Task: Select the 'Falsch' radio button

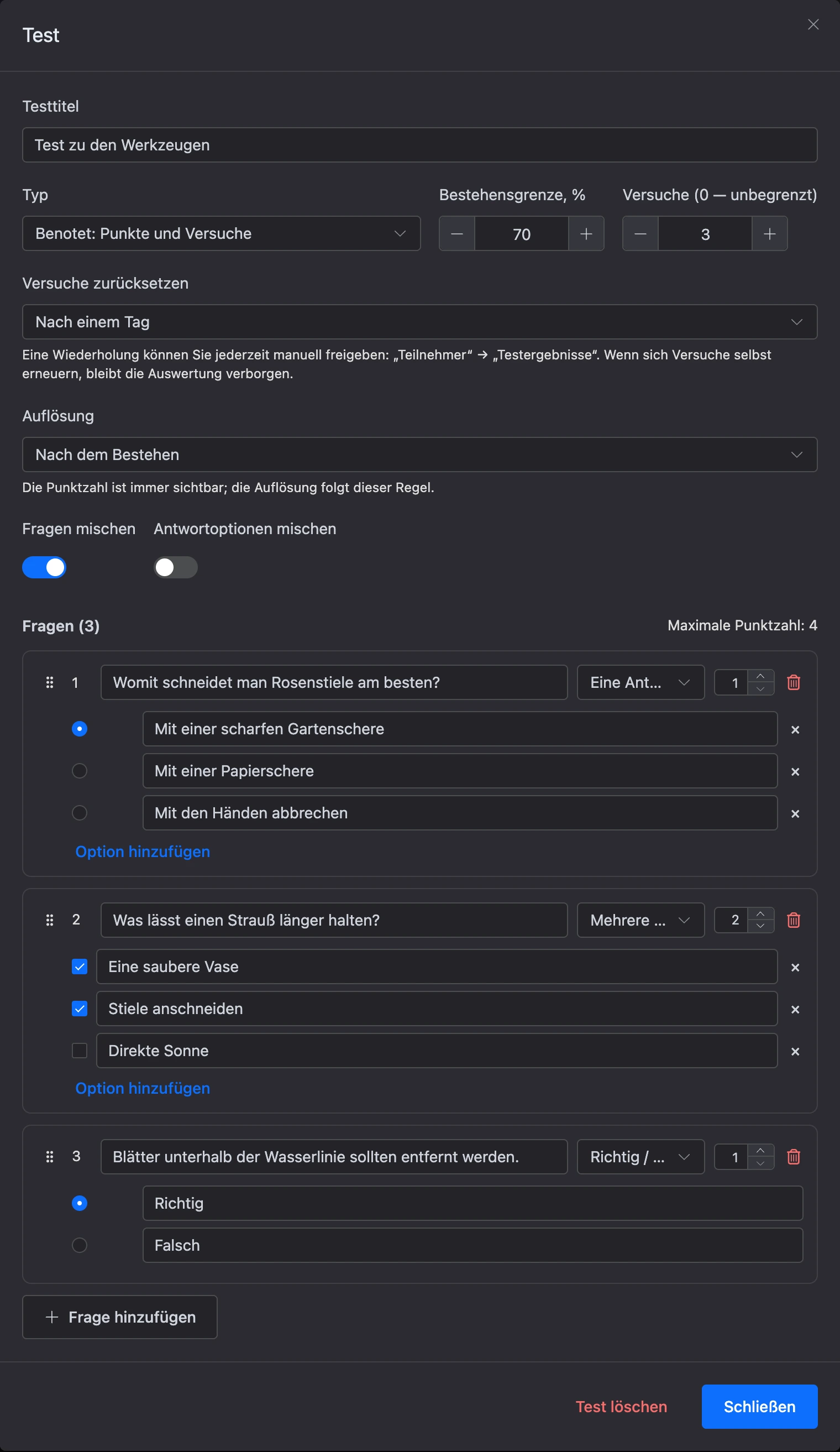Action: [x=80, y=1245]
